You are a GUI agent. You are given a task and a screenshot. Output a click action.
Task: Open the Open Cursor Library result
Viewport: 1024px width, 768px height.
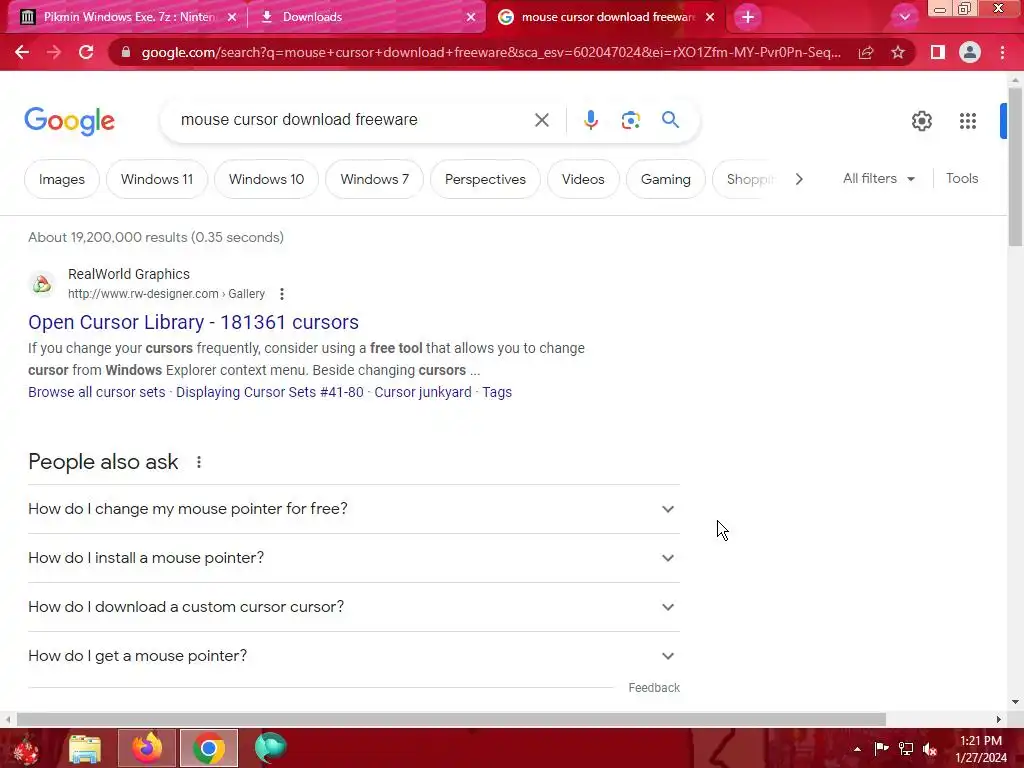coord(193,322)
